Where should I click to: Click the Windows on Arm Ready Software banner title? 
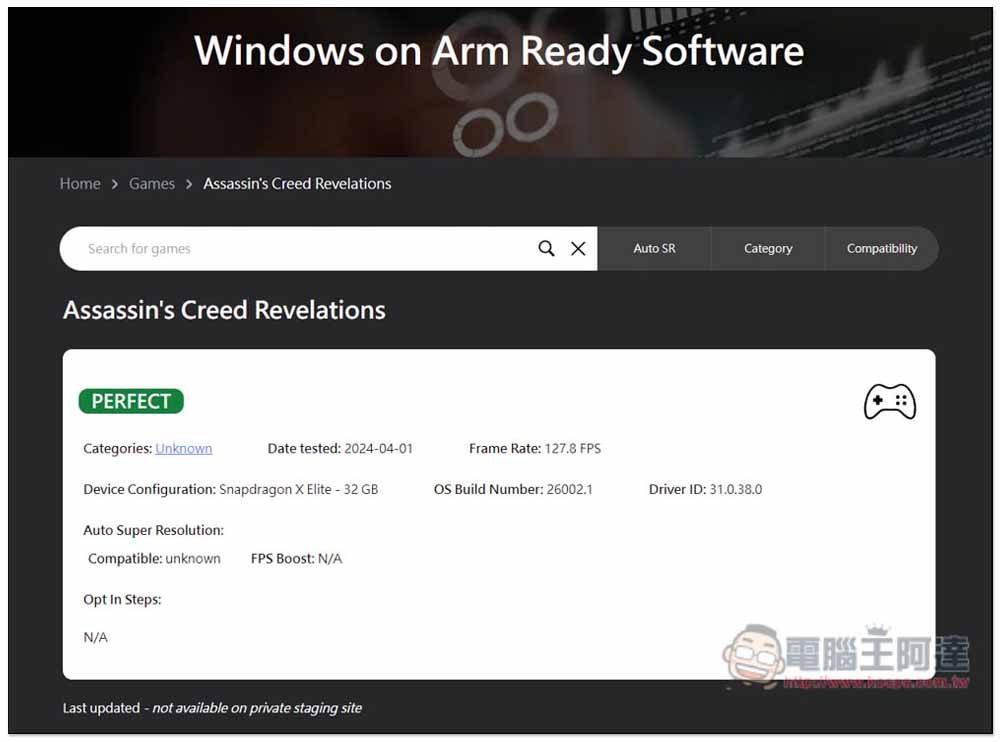[x=499, y=51]
